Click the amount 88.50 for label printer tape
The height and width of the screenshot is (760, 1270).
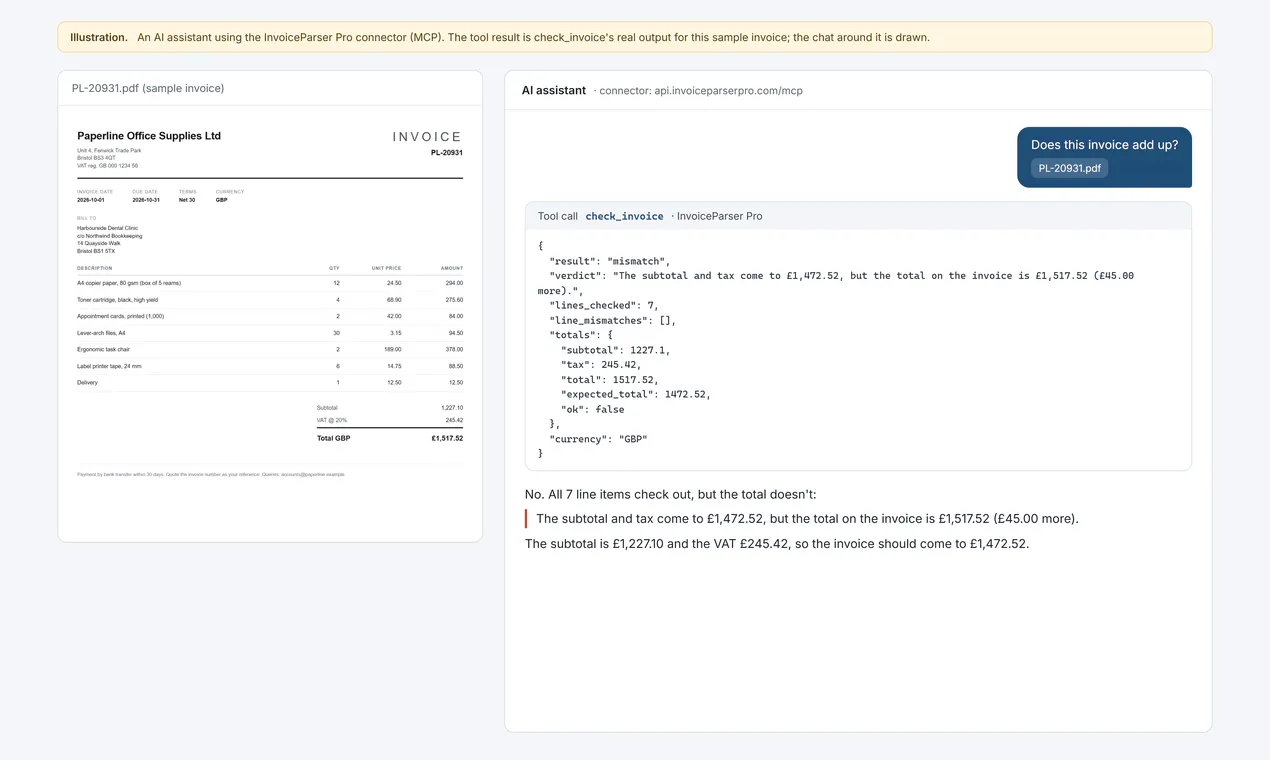[455, 366]
